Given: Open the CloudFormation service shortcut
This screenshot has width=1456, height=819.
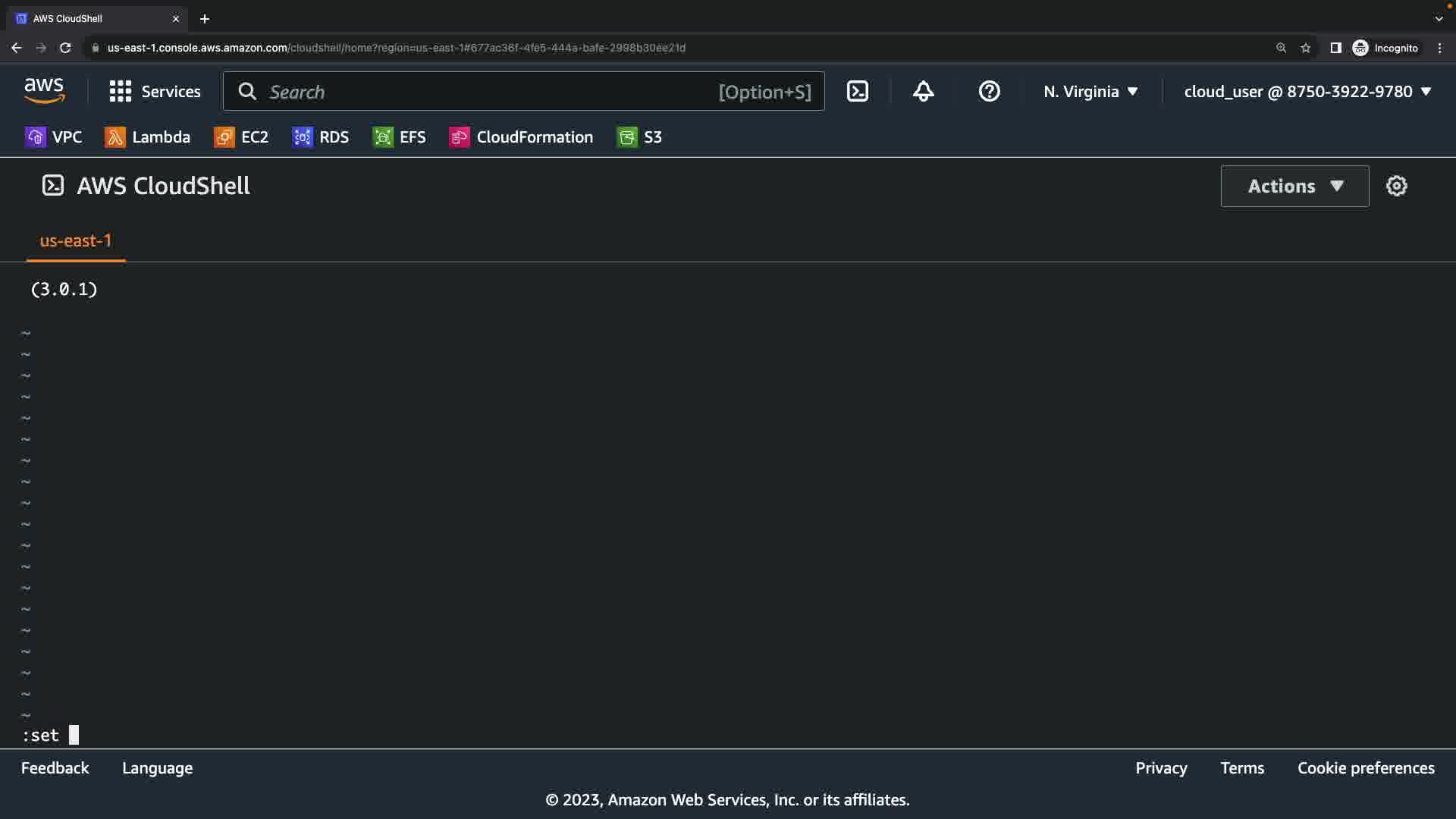Looking at the screenshot, I should click(x=522, y=137).
